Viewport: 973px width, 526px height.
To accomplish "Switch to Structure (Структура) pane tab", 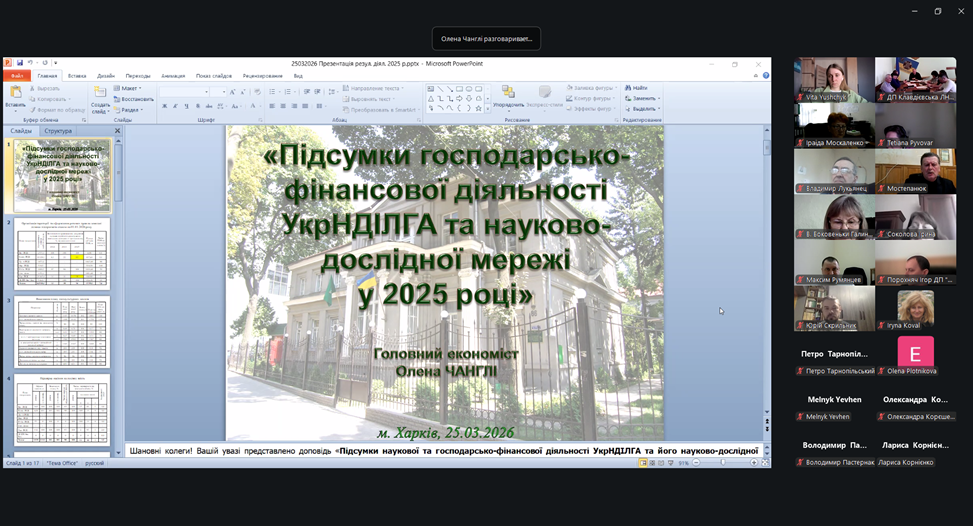I will pos(58,131).
